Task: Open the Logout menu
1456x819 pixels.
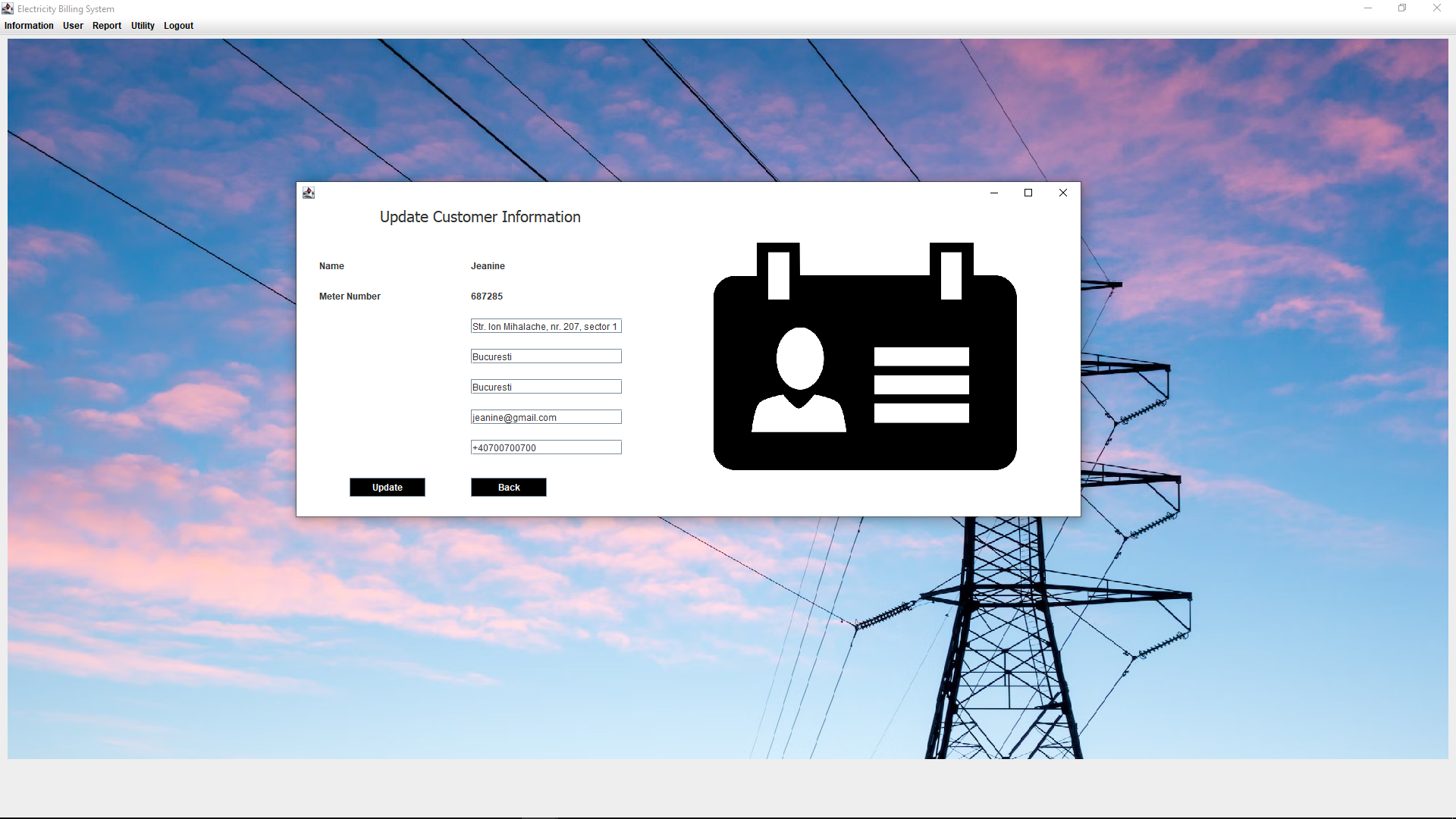Action: (x=178, y=26)
